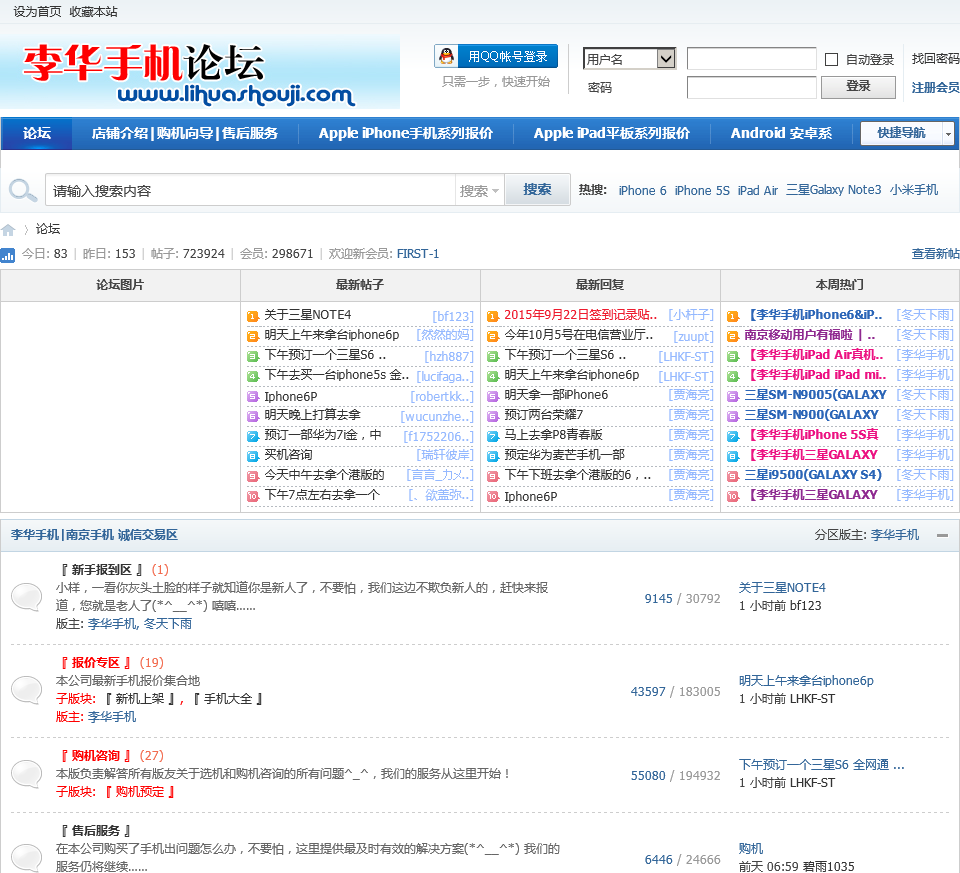Click rank 1 badge beside 关于三星NOTE4
This screenshot has height=873, width=960.
point(253,316)
